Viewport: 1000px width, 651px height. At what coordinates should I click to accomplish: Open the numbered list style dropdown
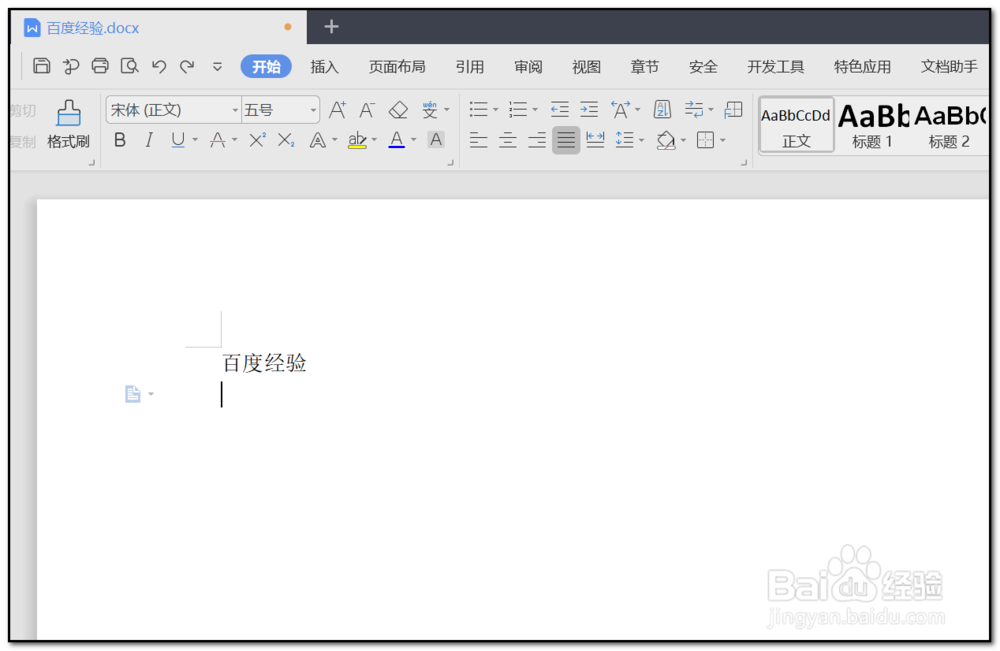535,109
